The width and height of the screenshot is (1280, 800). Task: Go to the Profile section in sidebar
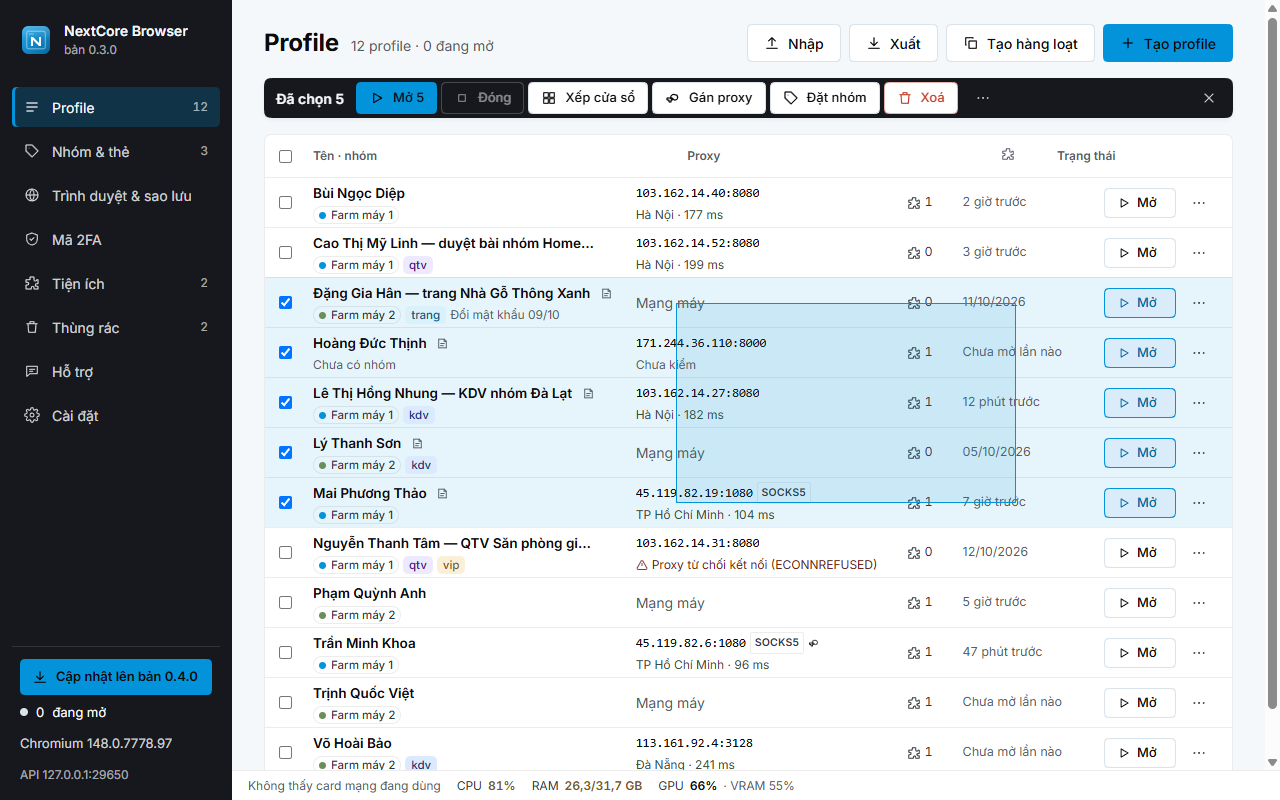click(116, 107)
